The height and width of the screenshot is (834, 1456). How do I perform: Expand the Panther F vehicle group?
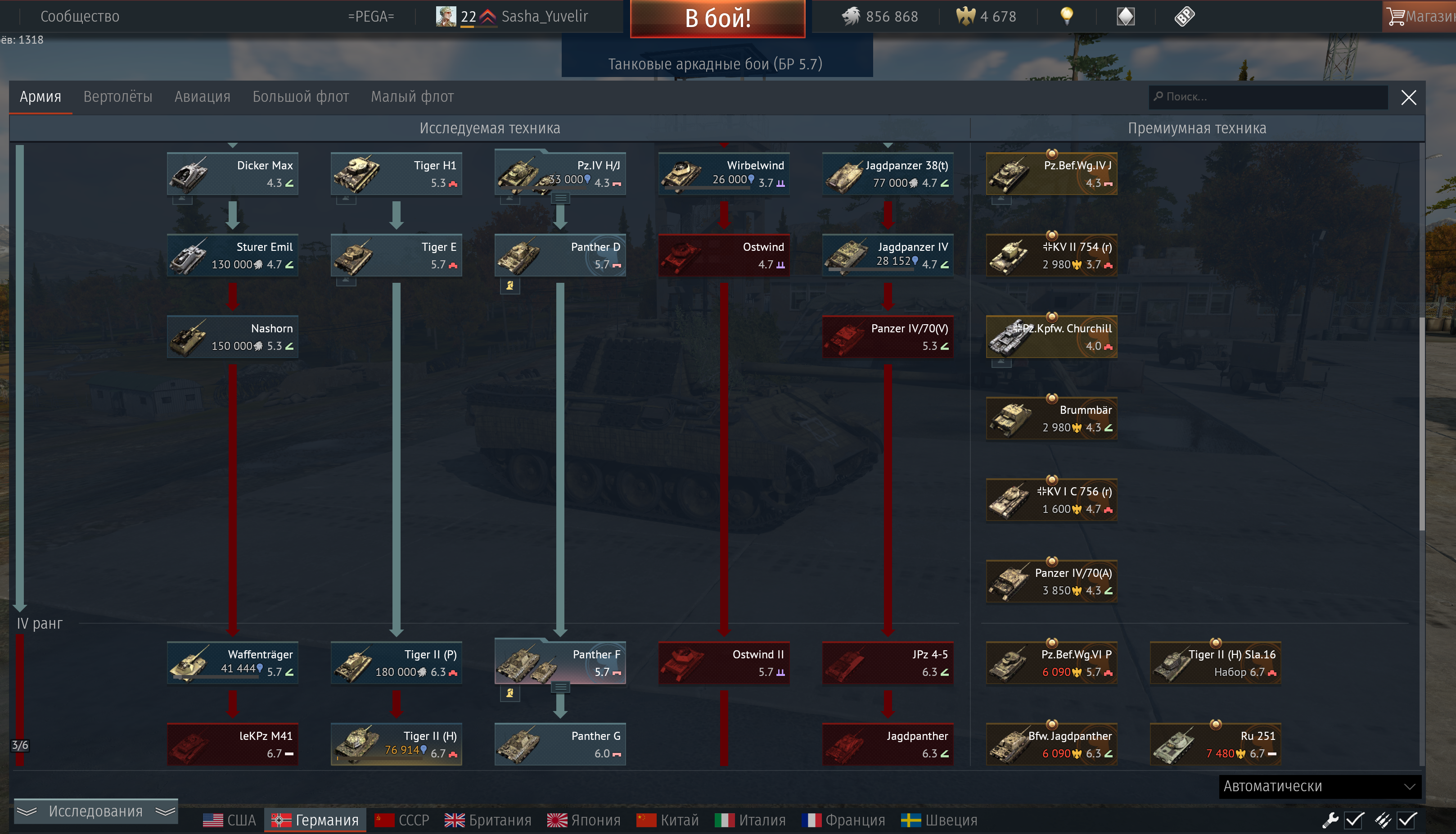tap(560, 687)
